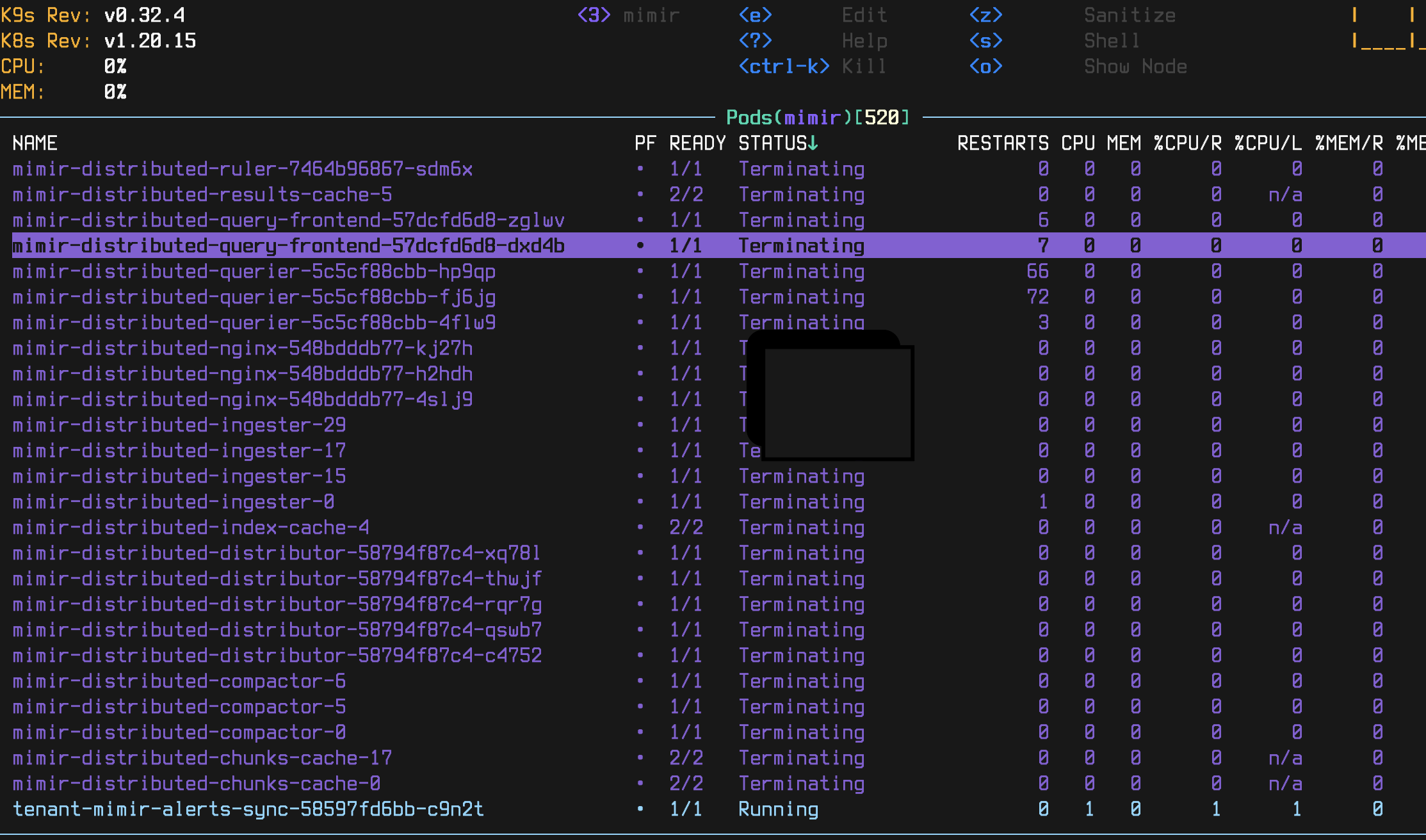Select tenant-mimir-alerts-sync-58597fd6bb-c9n2t pod row
1426x840 pixels.
click(x=248, y=809)
